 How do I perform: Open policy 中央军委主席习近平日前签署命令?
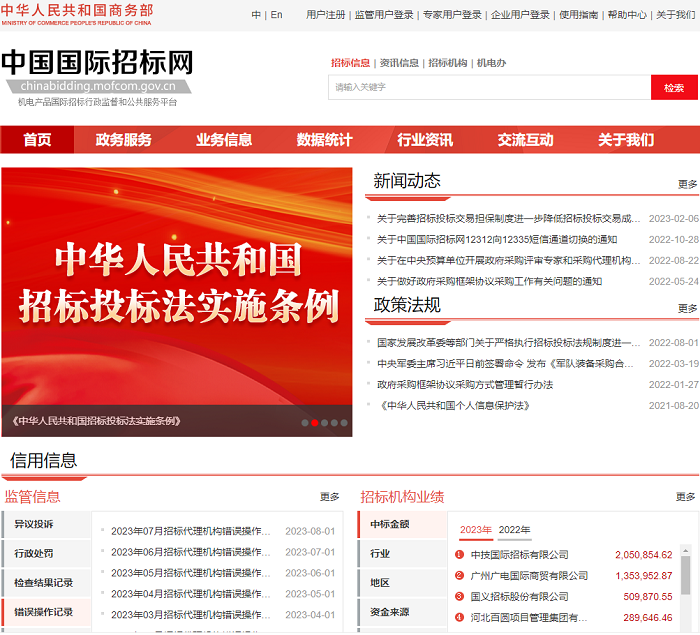pos(505,364)
